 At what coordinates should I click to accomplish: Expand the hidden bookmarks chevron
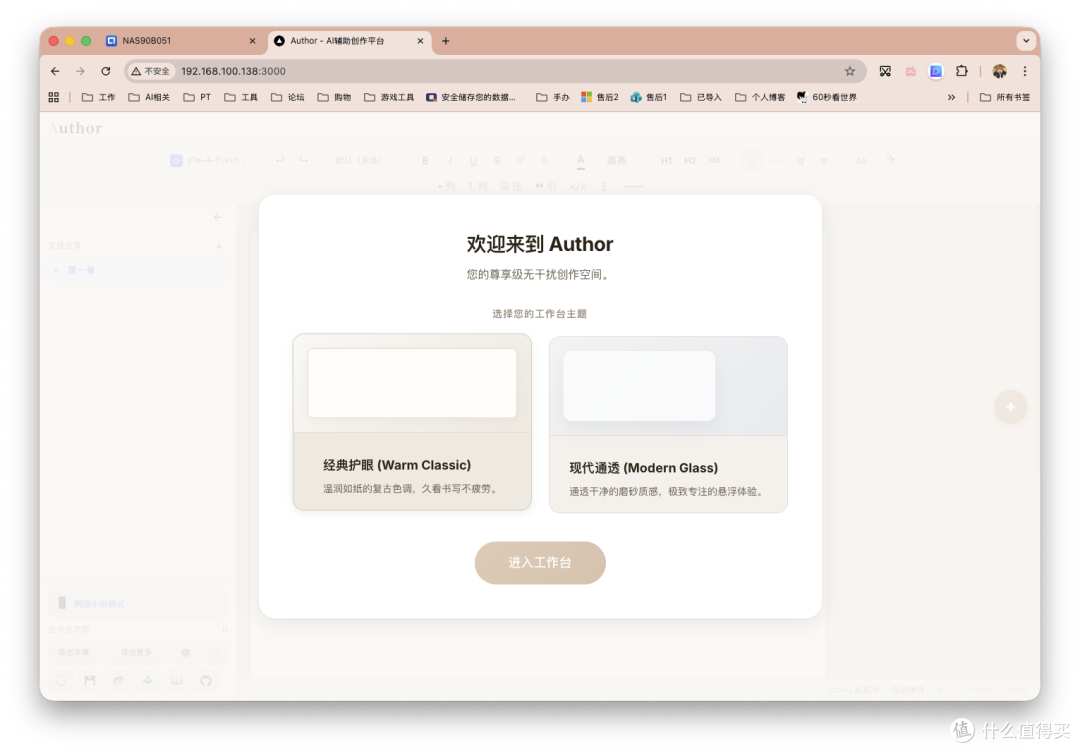(951, 97)
